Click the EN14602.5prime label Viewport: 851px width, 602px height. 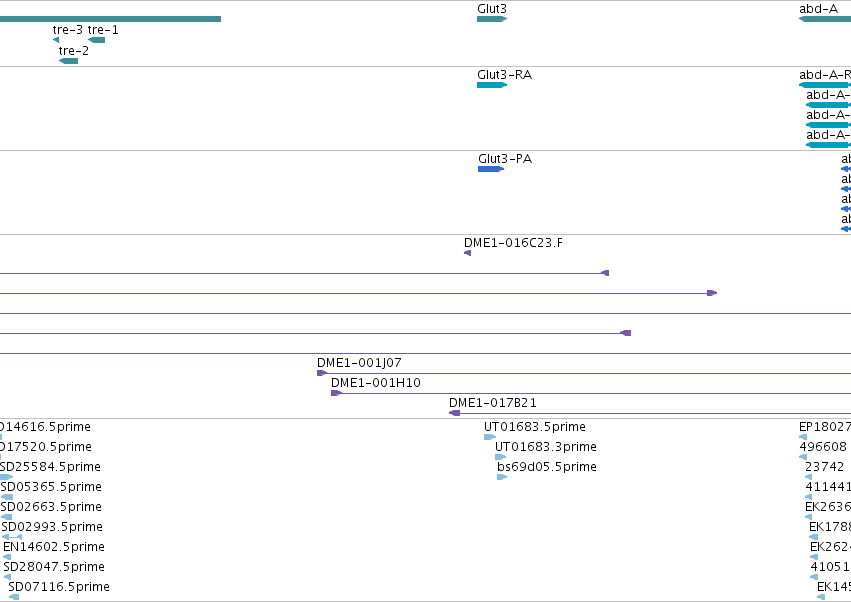pyautogui.click(x=54, y=547)
